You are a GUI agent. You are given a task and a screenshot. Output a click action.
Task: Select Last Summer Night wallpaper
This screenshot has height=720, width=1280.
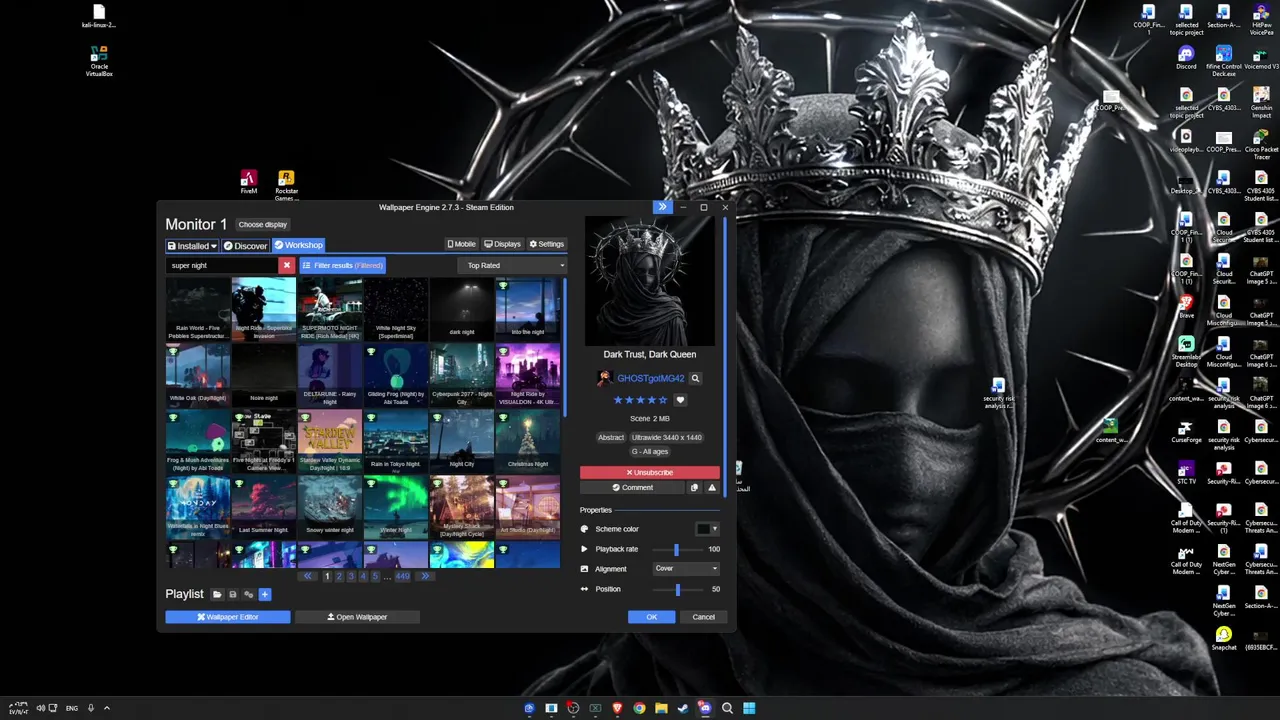point(264,508)
